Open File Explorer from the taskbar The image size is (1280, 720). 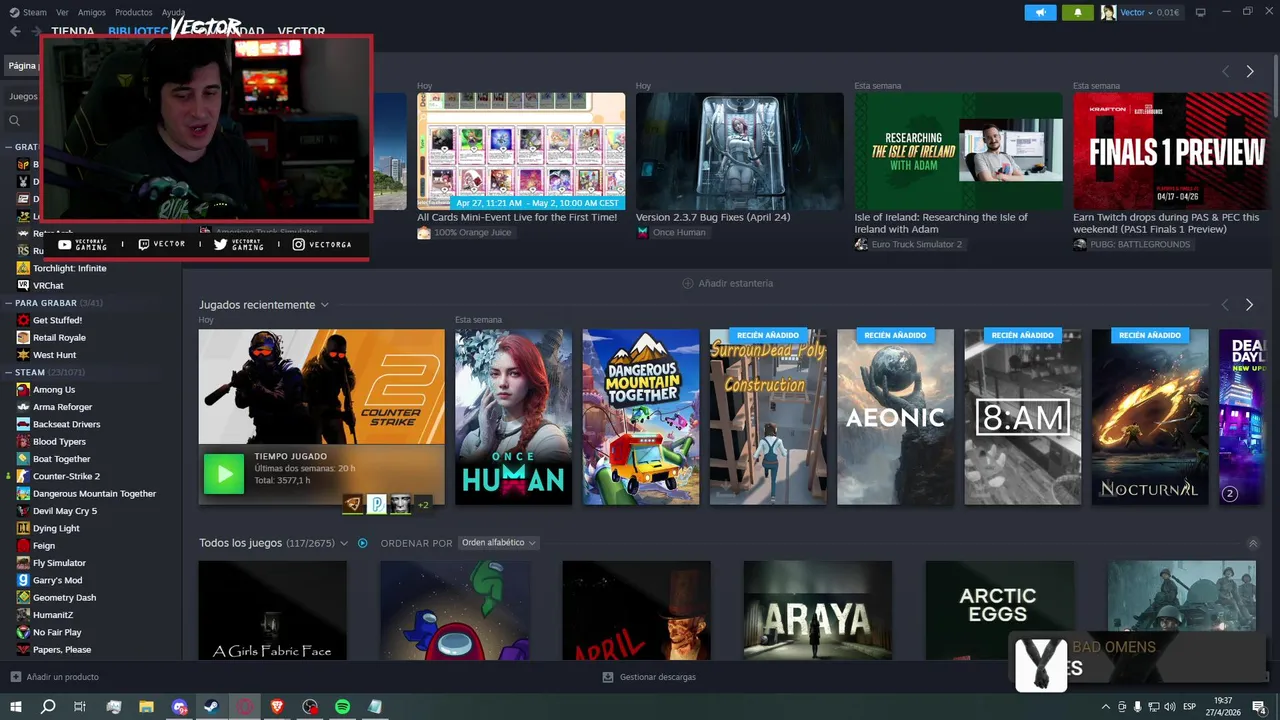[147, 706]
